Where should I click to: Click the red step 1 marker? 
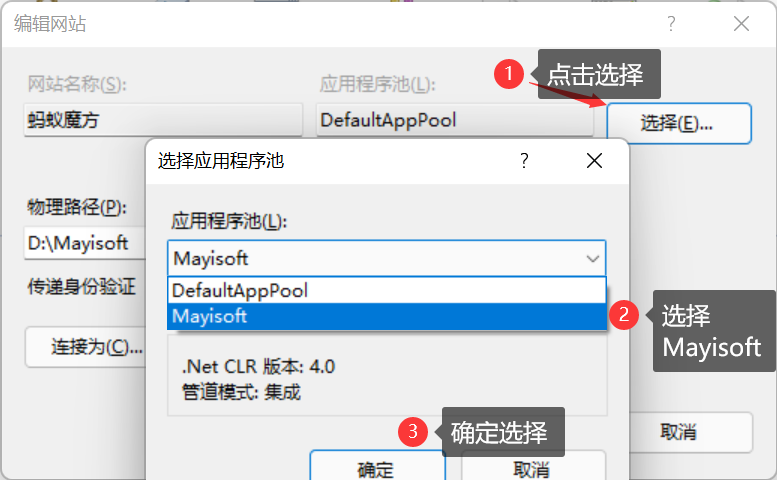pyautogui.click(x=511, y=74)
